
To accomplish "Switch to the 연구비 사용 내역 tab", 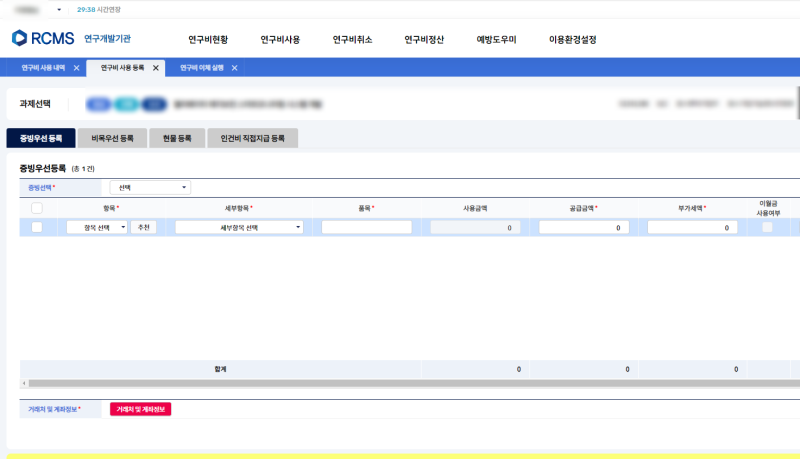I will pyautogui.click(x=43, y=68).
